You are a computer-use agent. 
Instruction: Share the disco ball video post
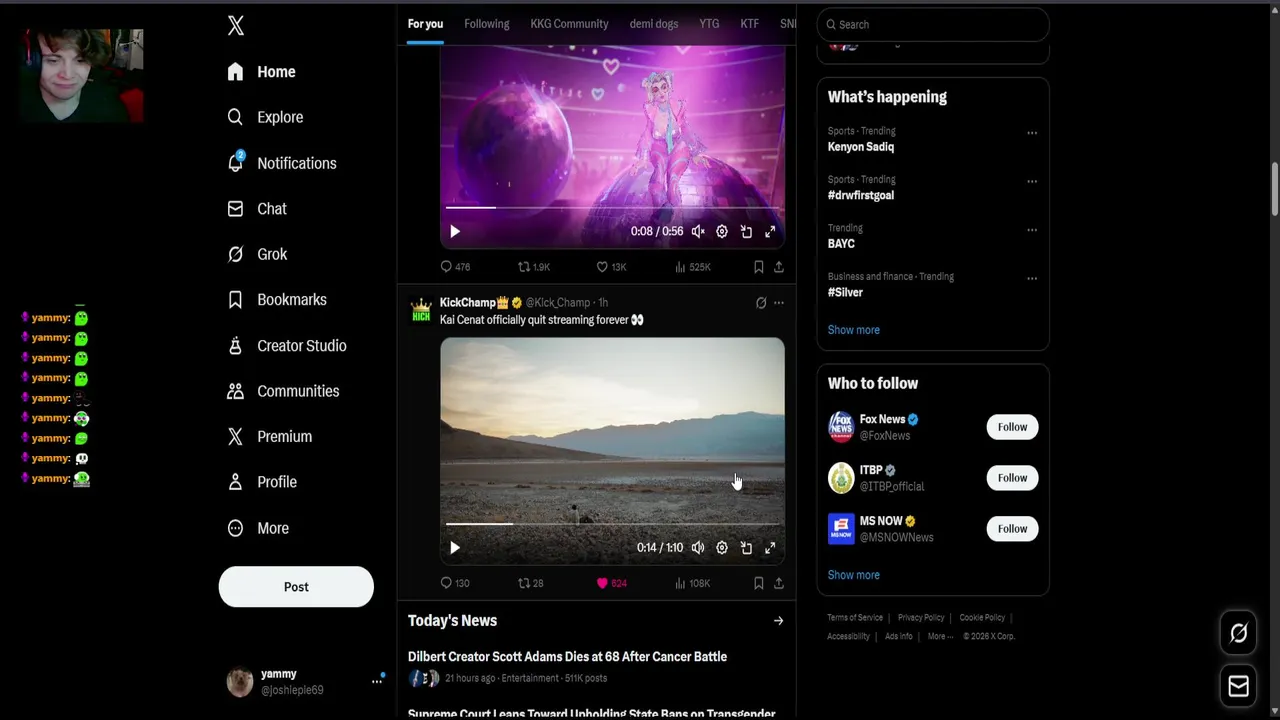click(x=779, y=267)
